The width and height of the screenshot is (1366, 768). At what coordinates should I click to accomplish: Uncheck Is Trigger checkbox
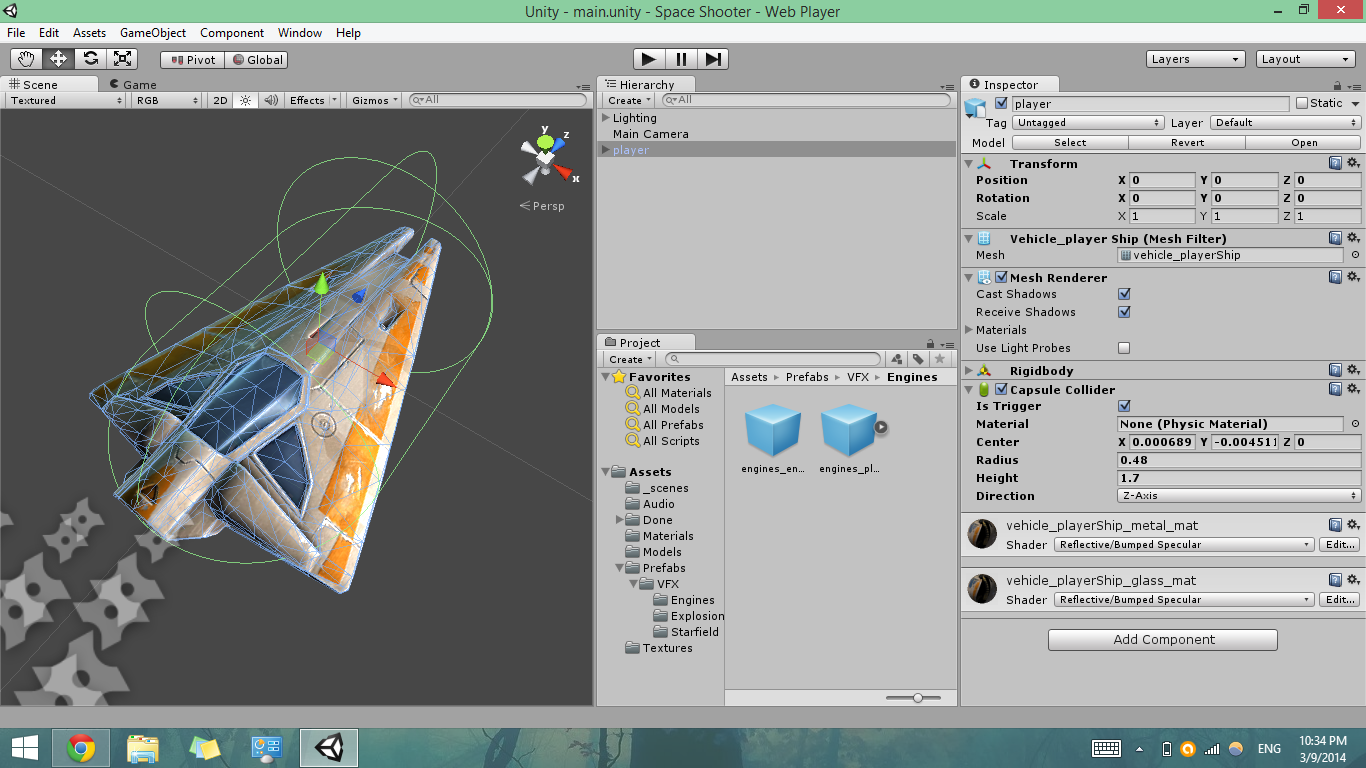[1124, 406]
